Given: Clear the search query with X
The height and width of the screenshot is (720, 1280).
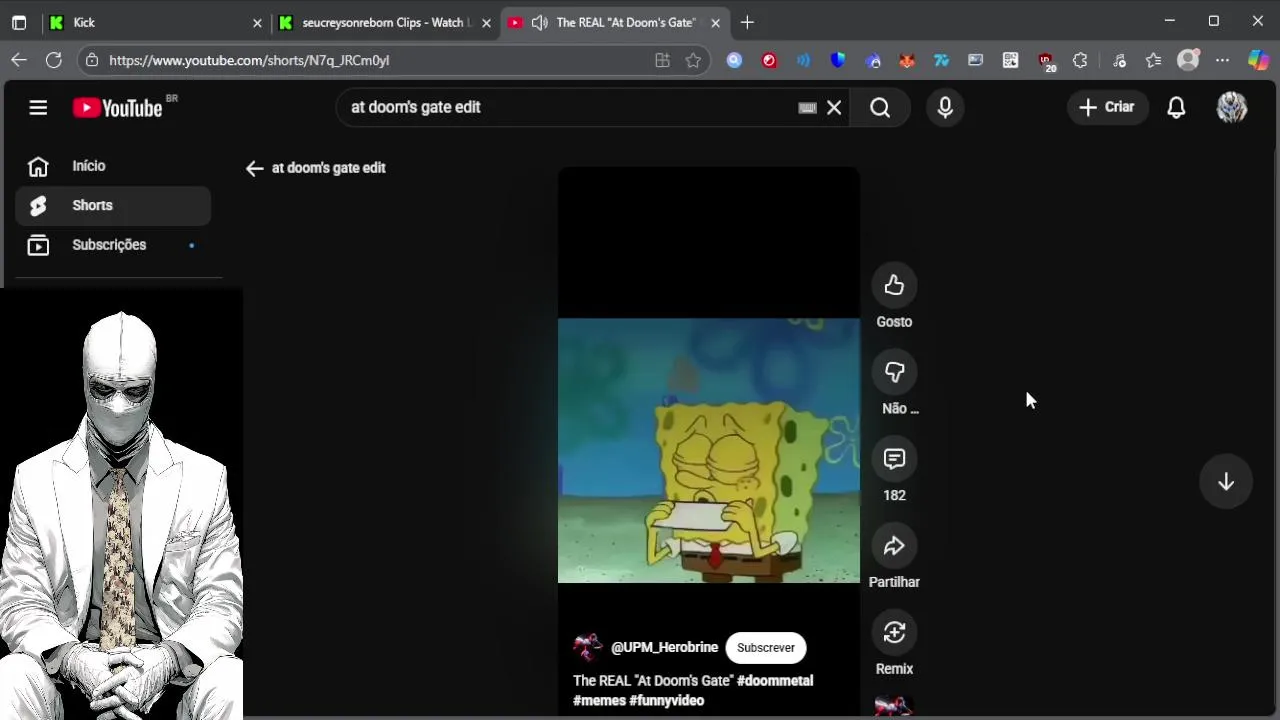Looking at the screenshot, I should [834, 107].
